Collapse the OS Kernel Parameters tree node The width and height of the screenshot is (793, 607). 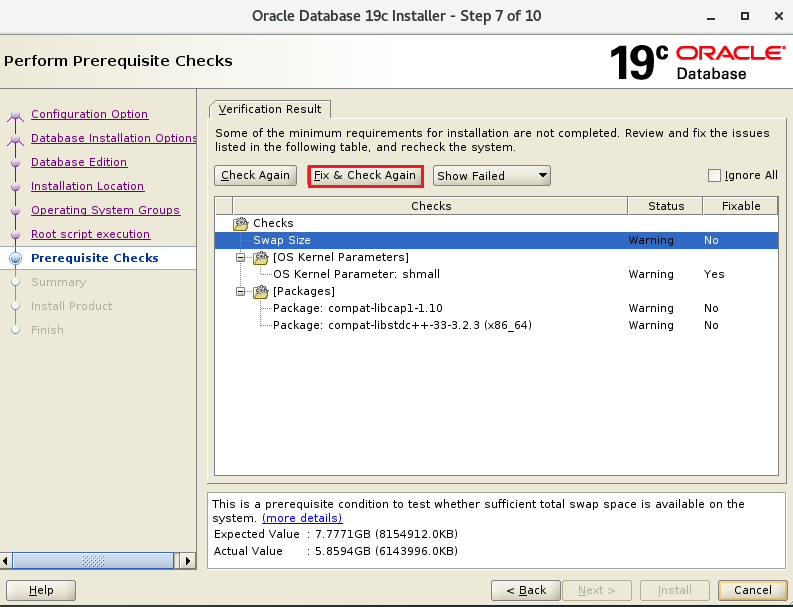(241, 257)
